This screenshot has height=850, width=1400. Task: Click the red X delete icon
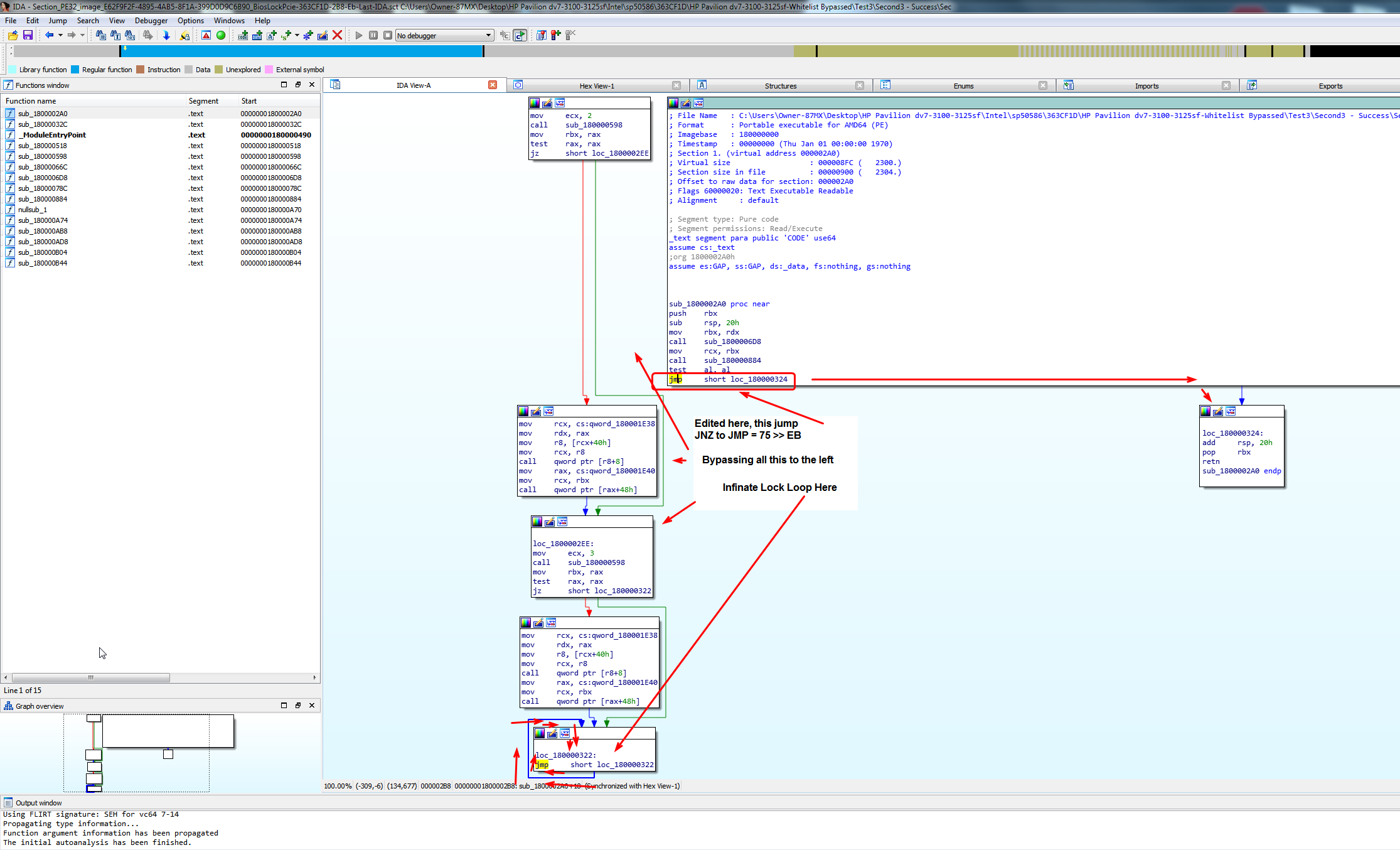click(x=338, y=35)
